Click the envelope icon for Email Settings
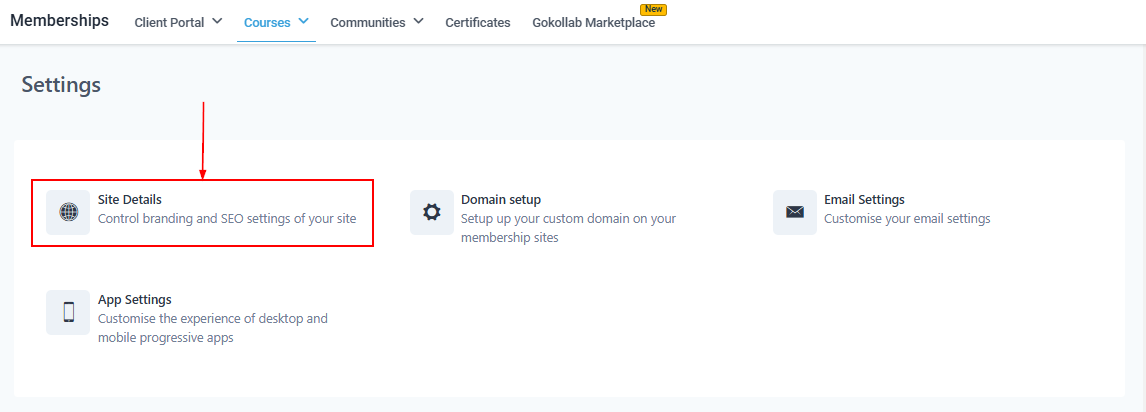Viewport: 1146px width, 412px height. pos(794,212)
